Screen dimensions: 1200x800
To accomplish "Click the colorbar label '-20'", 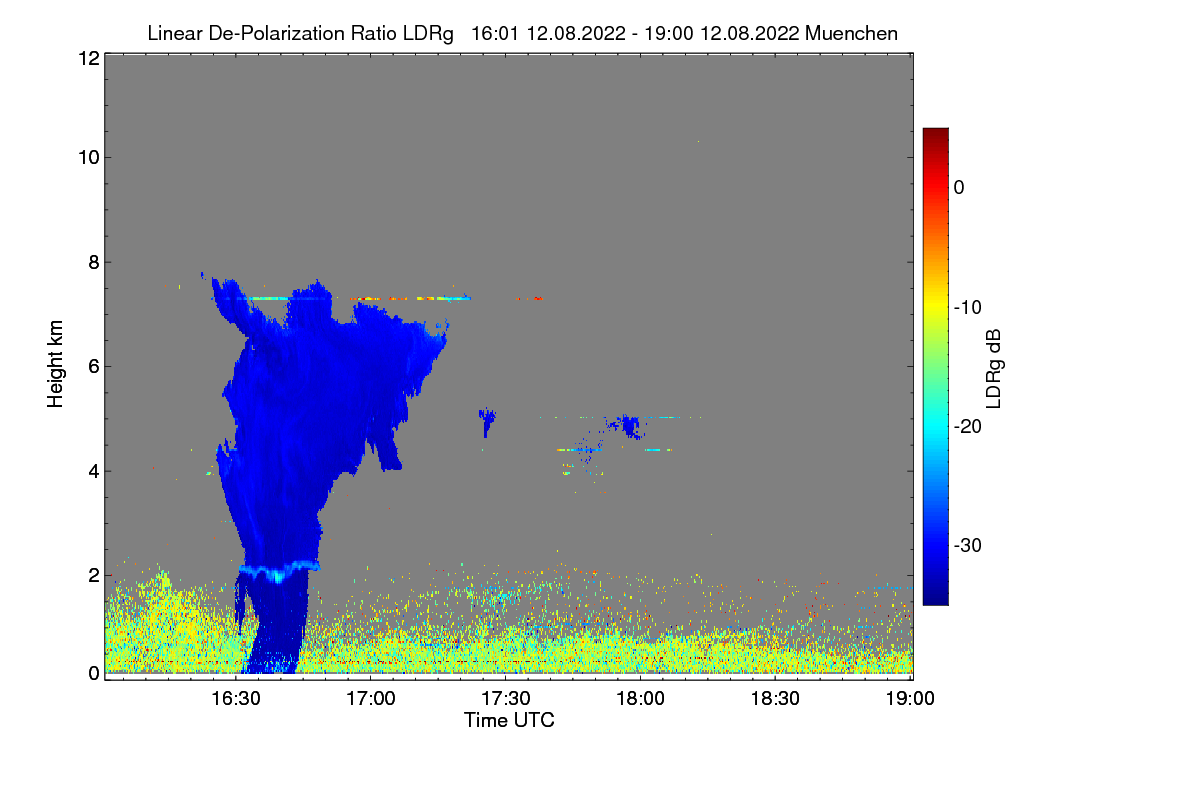I will (x=966, y=426).
